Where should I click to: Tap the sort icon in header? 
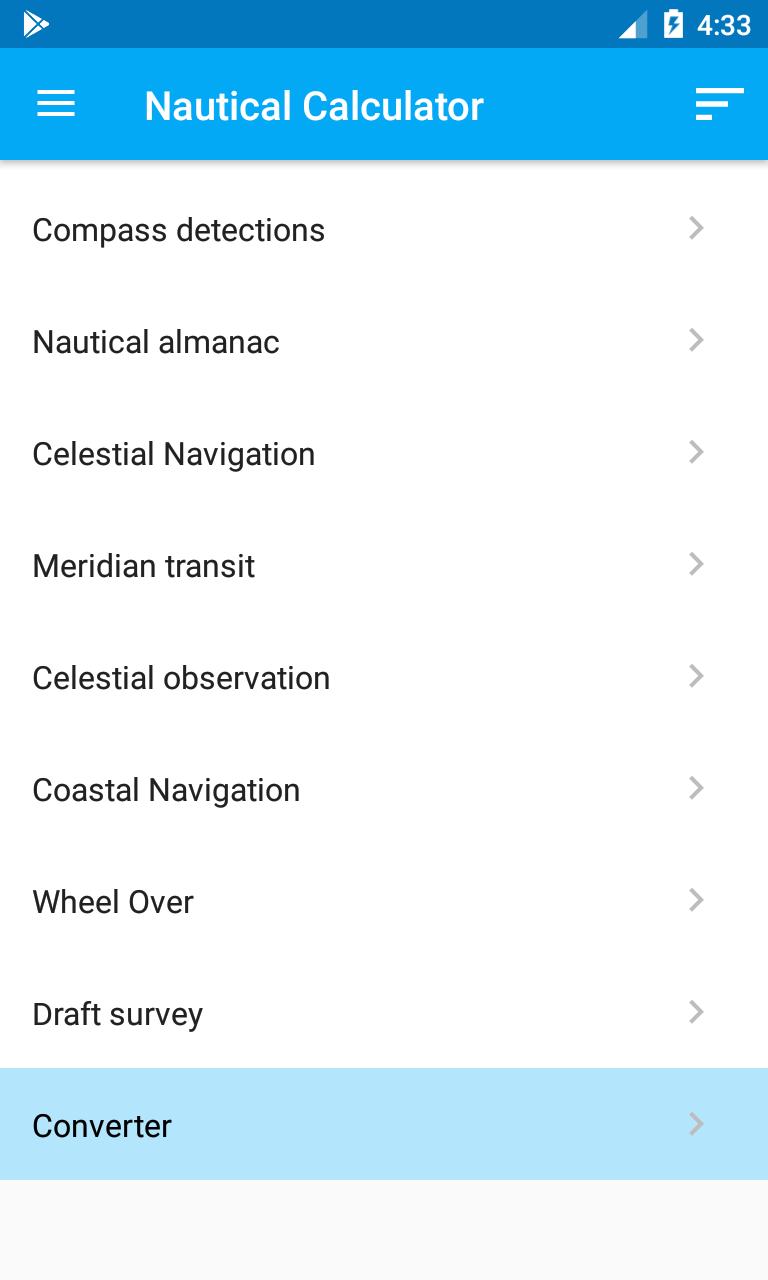click(720, 104)
